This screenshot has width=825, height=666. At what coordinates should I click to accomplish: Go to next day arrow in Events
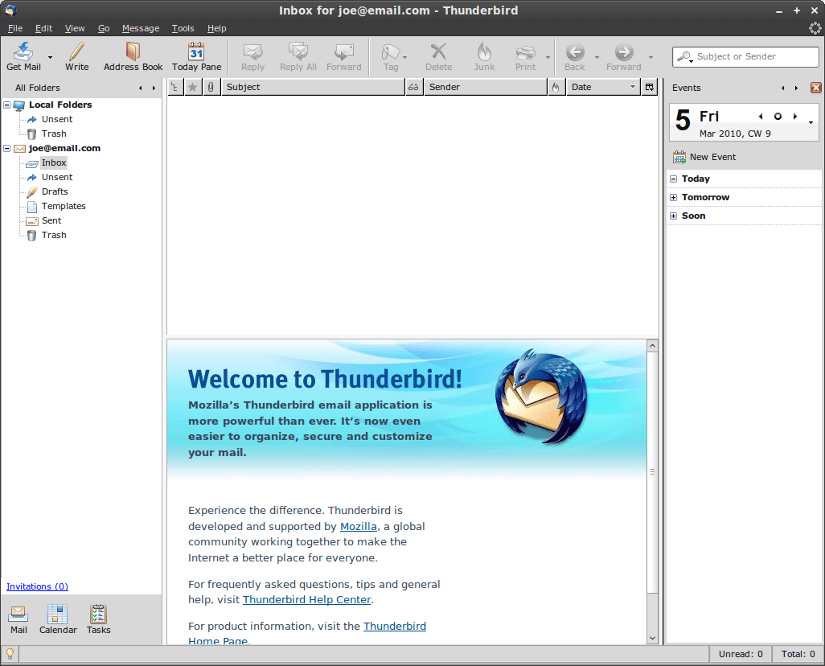click(795, 116)
